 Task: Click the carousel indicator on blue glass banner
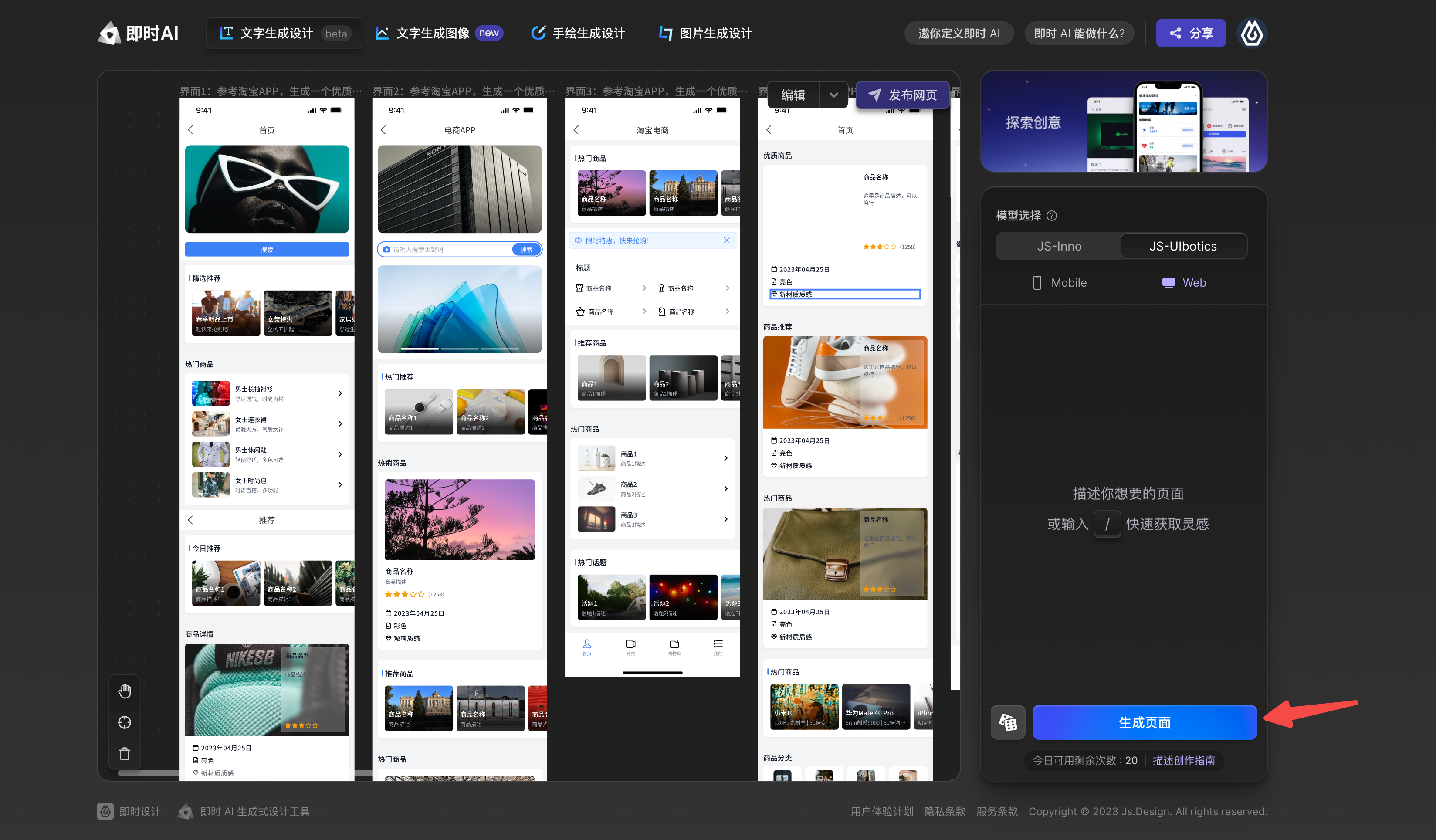[459, 348]
